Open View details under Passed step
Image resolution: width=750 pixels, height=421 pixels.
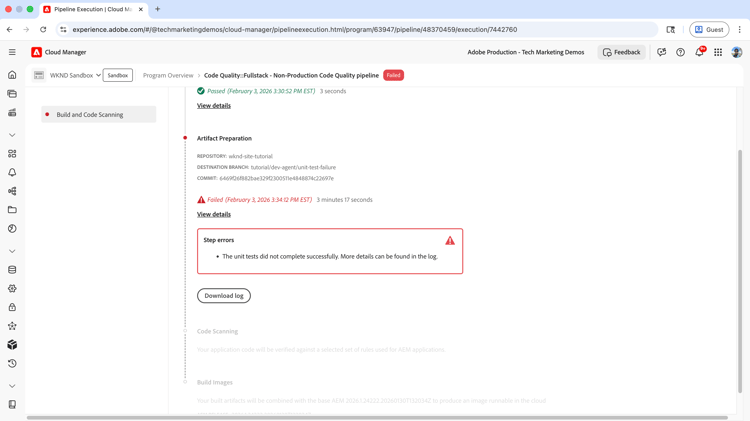coord(214,106)
